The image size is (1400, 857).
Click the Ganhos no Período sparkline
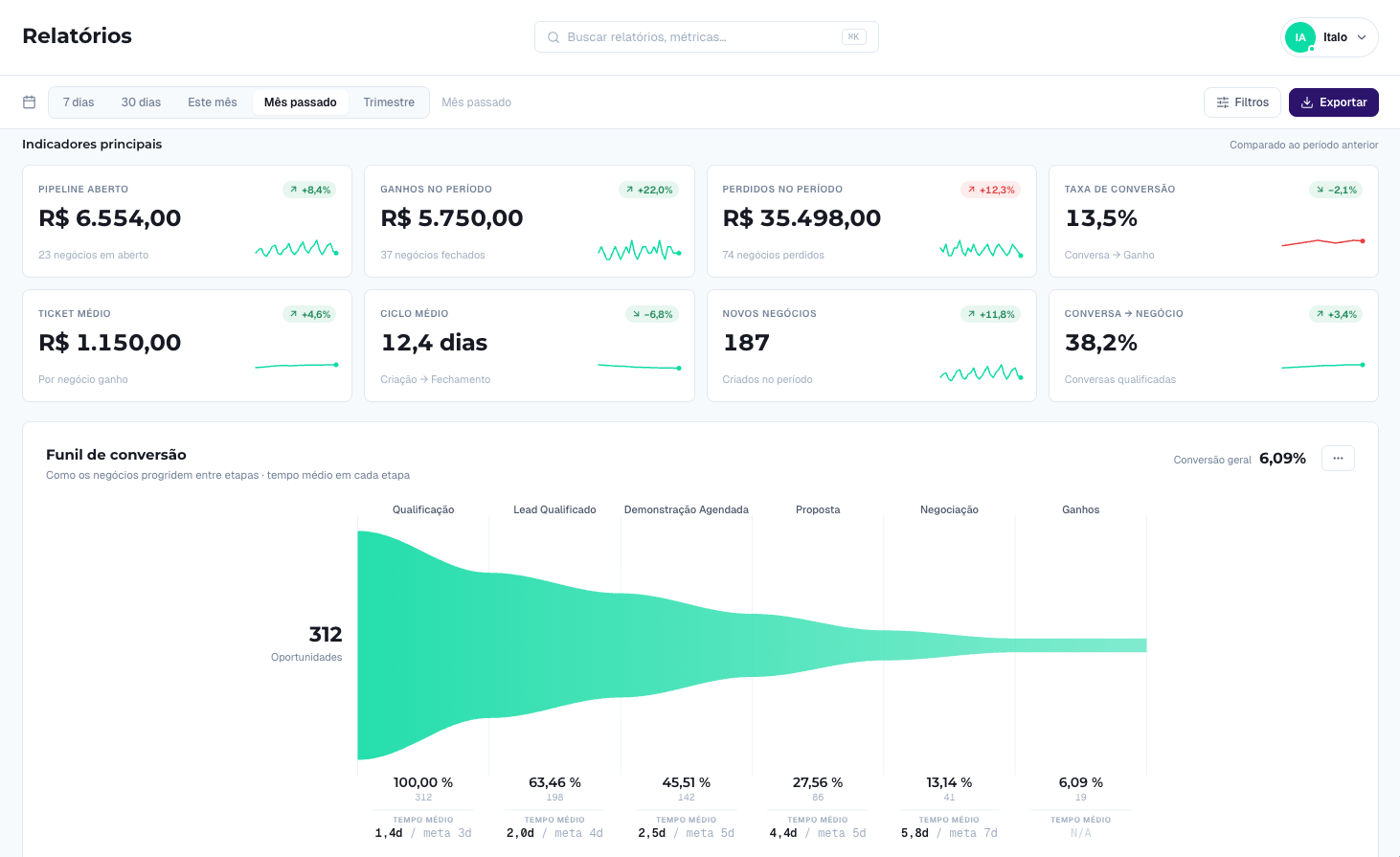point(639,251)
